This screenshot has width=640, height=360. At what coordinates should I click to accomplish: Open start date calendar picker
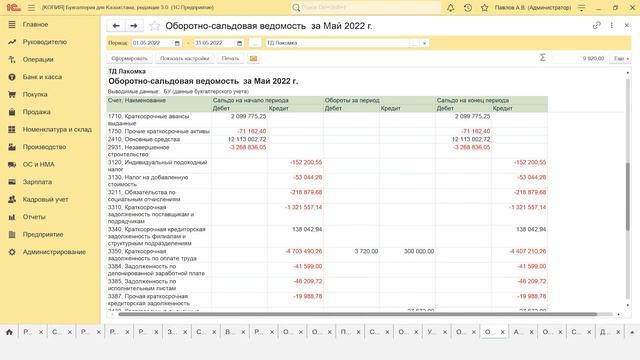177,43
